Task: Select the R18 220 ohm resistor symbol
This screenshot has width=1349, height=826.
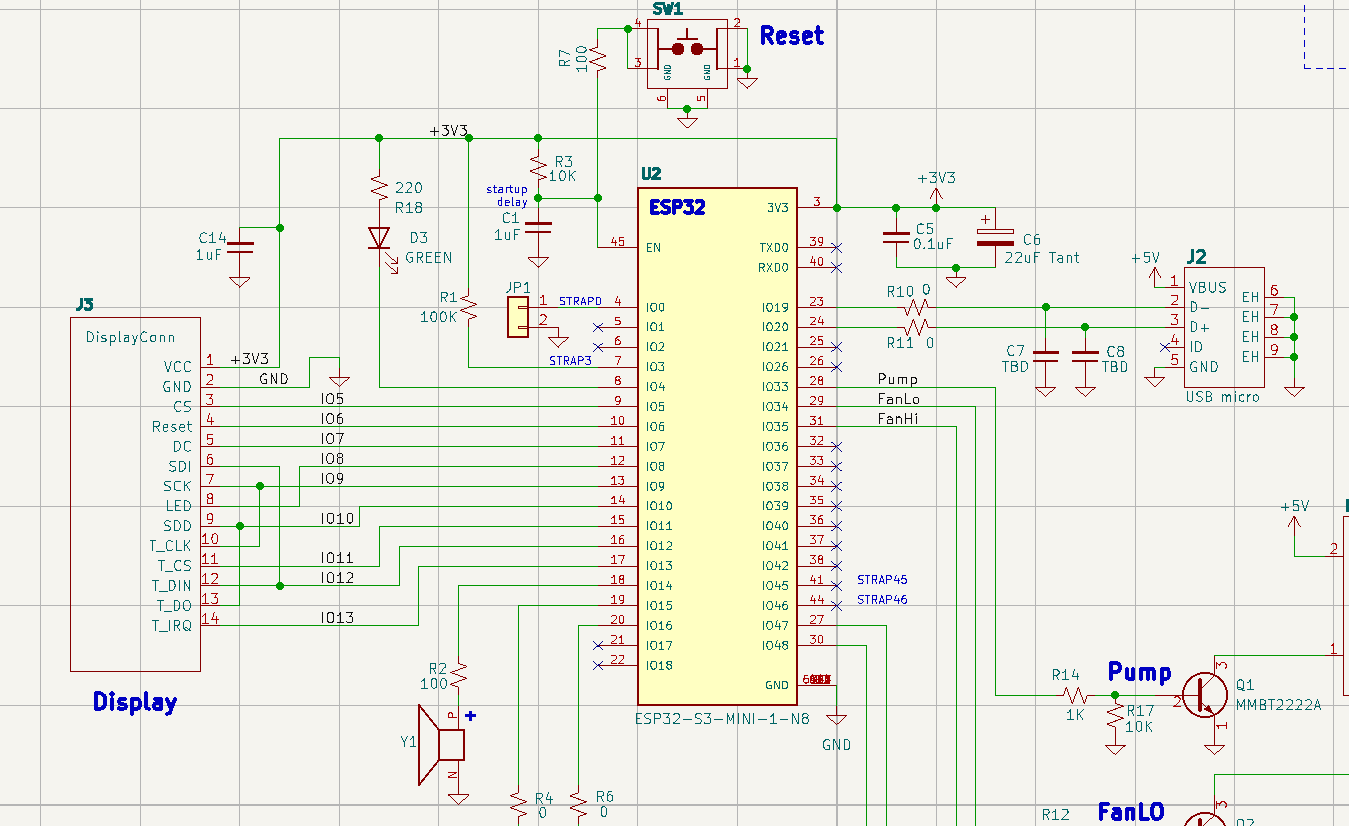Action: click(x=378, y=187)
